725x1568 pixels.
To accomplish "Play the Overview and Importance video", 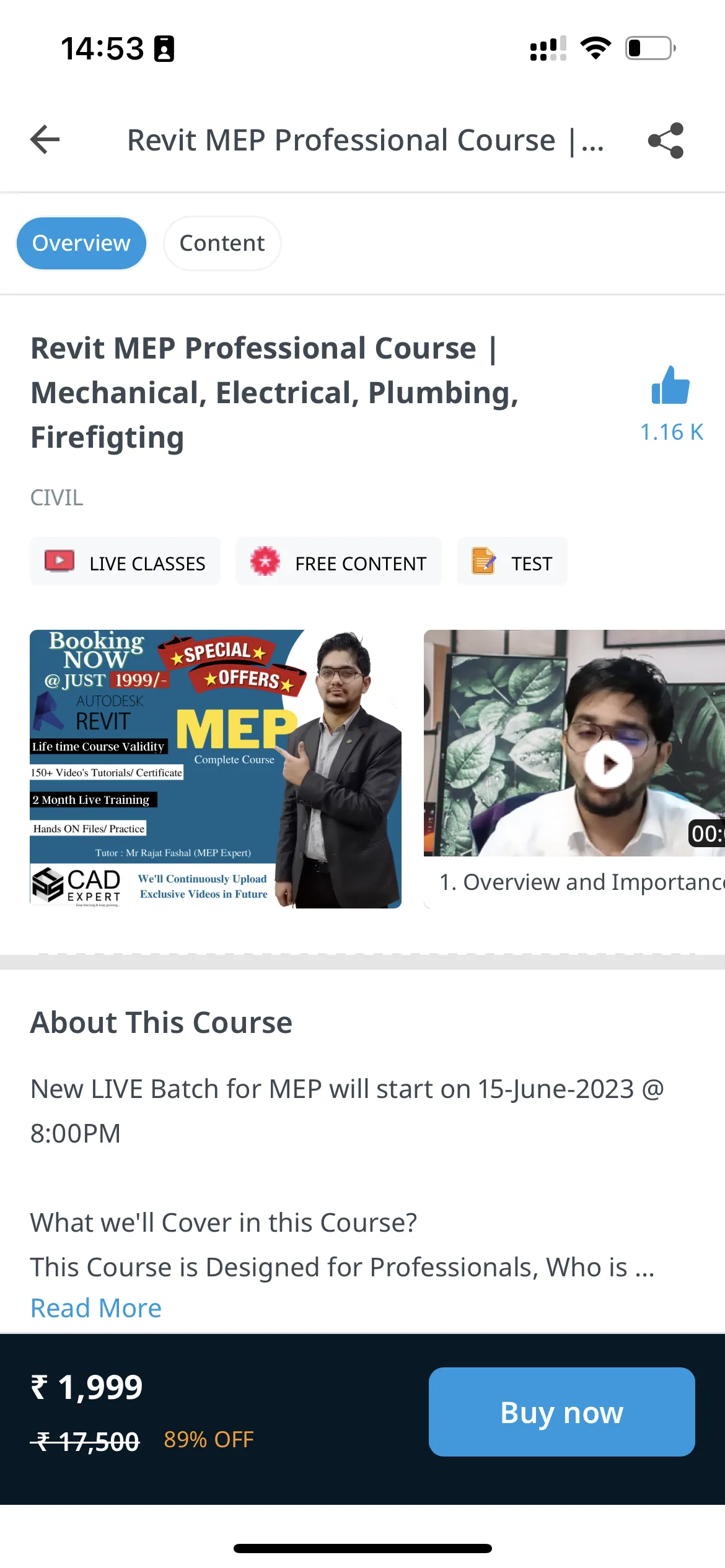I will (x=609, y=764).
